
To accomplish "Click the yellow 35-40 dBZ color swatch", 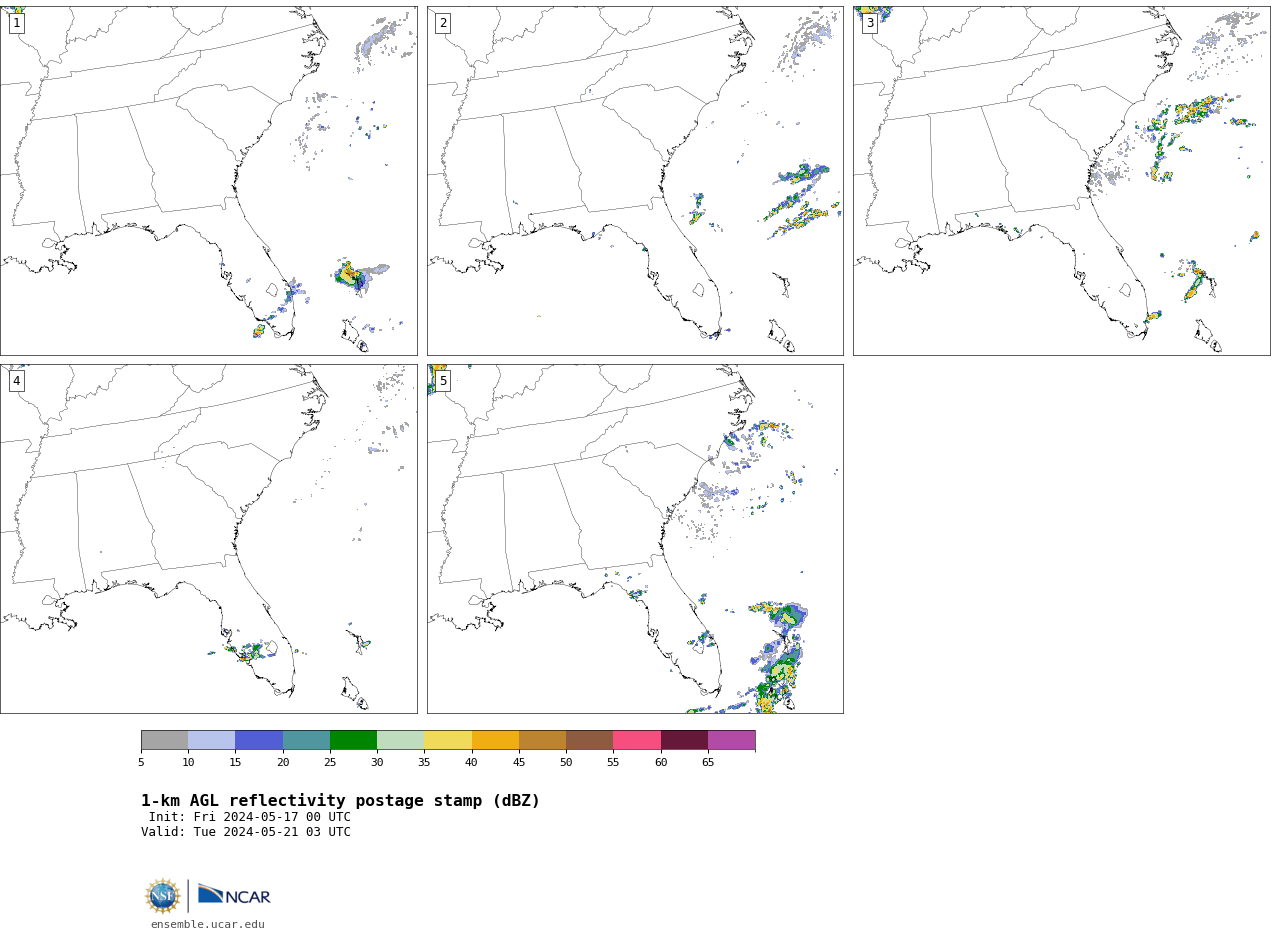I will click(x=448, y=740).
